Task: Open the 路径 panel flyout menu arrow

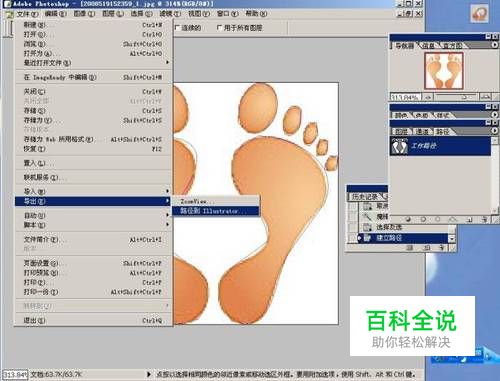Action: [495, 131]
